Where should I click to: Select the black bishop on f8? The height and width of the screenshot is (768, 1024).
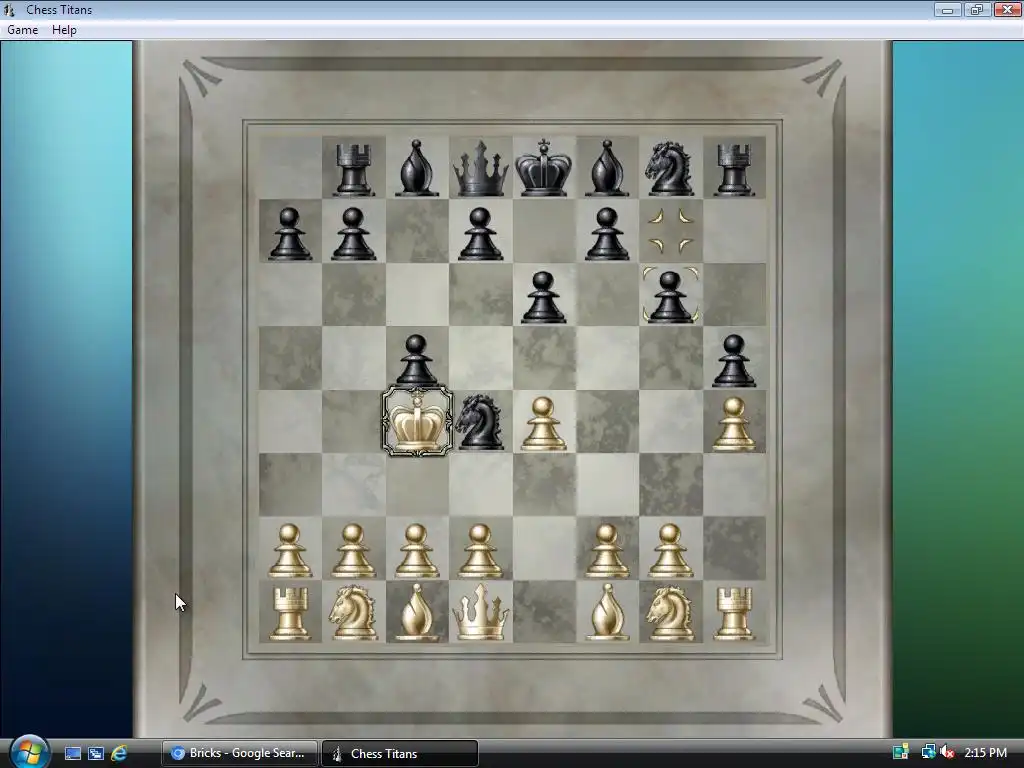click(x=607, y=168)
